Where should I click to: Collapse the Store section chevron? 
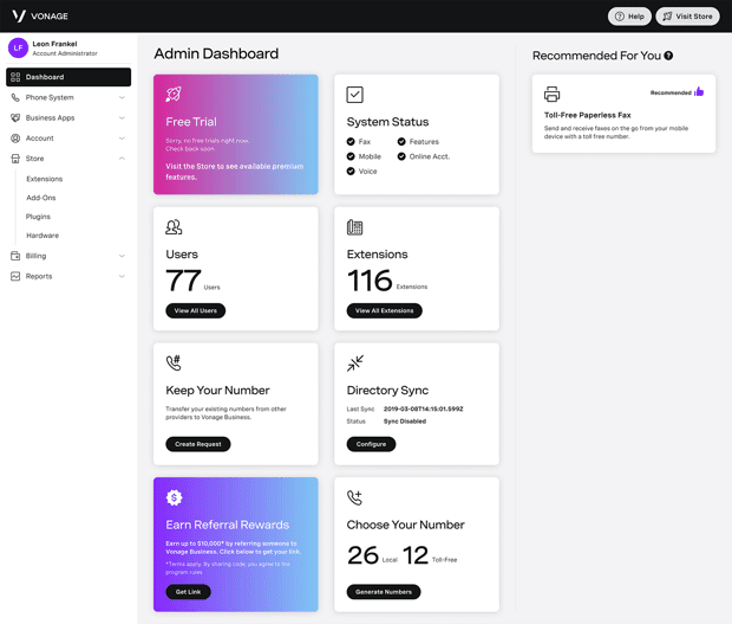122,159
